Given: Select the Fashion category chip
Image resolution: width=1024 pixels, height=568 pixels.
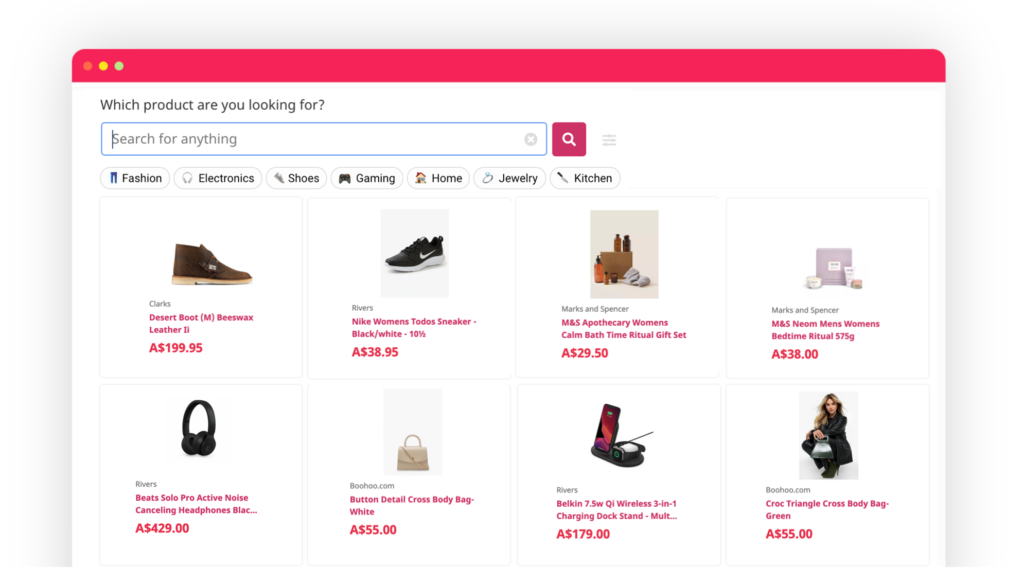Looking at the screenshot, I should click(135, 178).
